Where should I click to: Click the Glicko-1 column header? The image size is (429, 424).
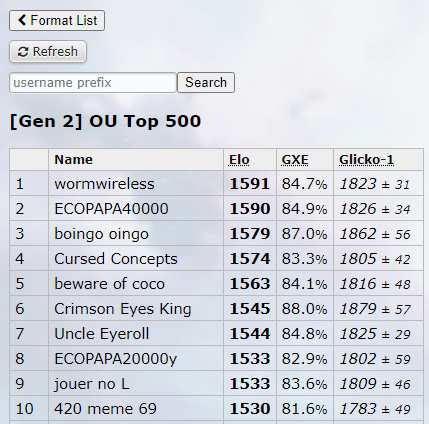coord(366,160)
